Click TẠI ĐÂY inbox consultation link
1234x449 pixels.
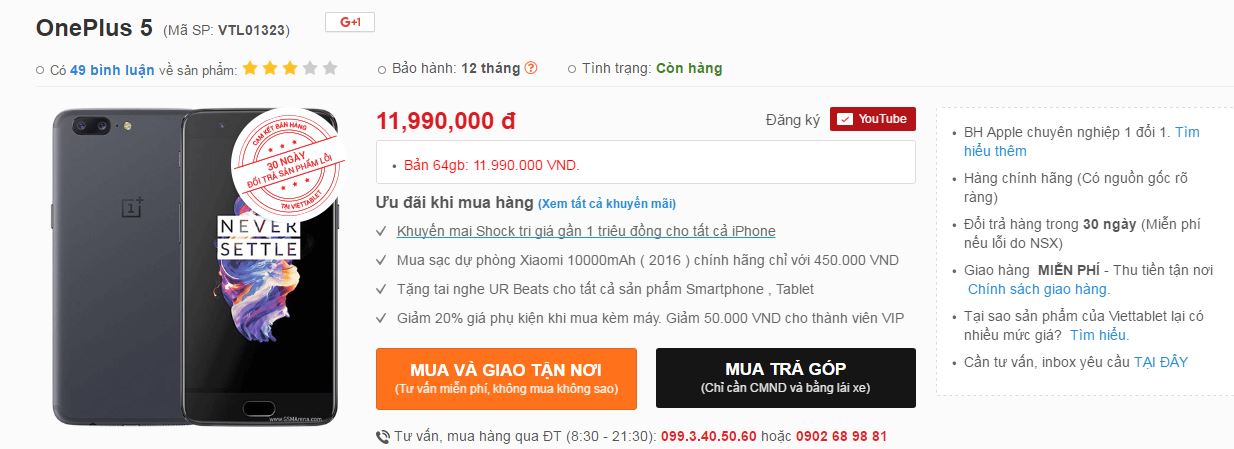[x=1161, y=362]
